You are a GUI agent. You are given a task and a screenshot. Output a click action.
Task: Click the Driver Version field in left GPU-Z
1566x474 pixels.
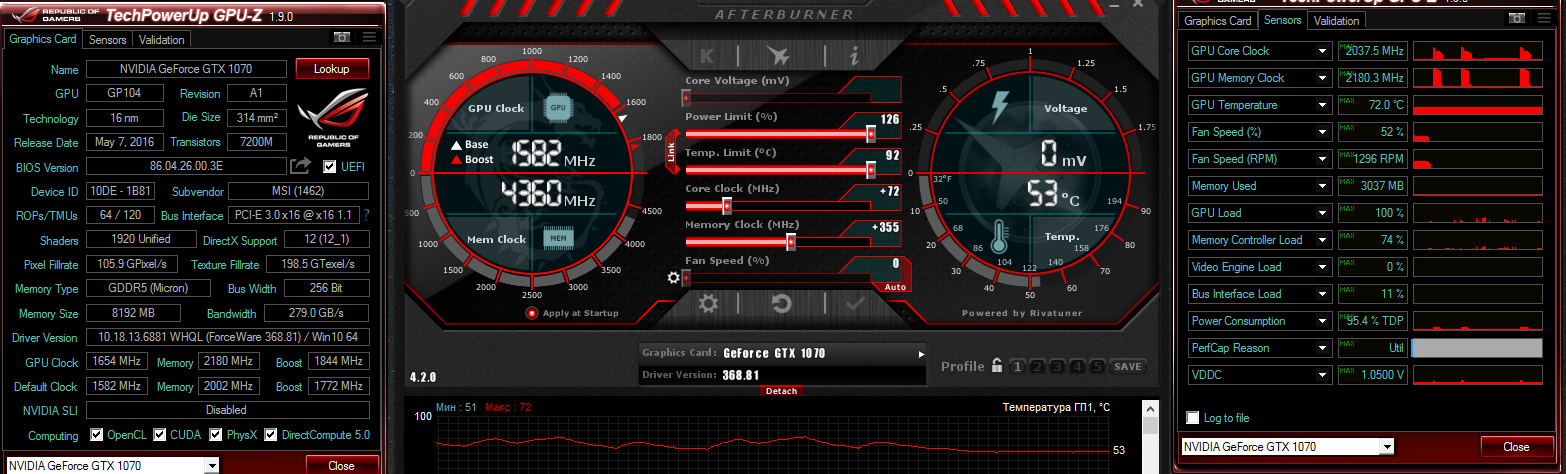227,337
